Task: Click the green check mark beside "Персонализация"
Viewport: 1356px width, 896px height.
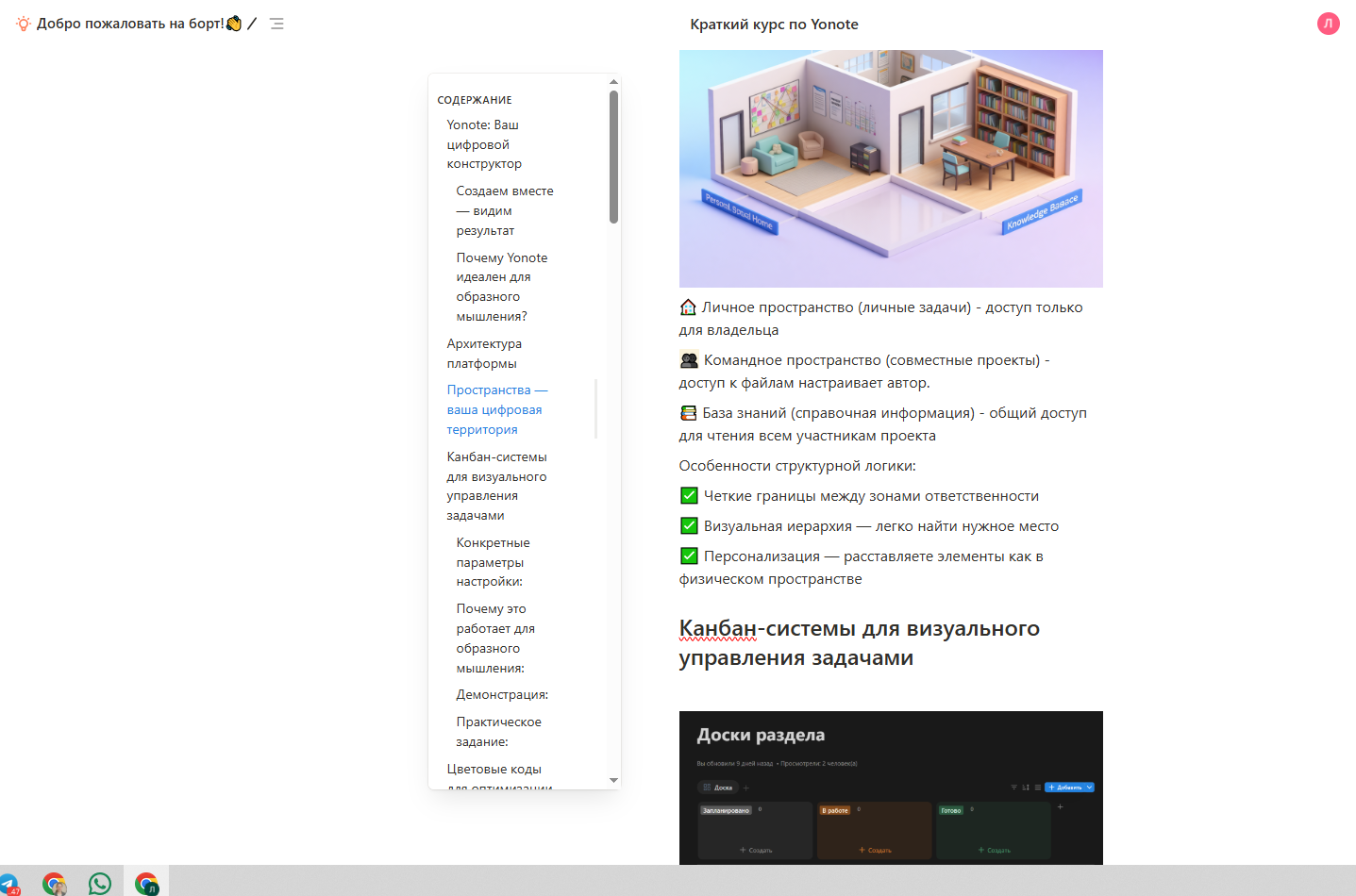Action: click(x=689, y=556)
